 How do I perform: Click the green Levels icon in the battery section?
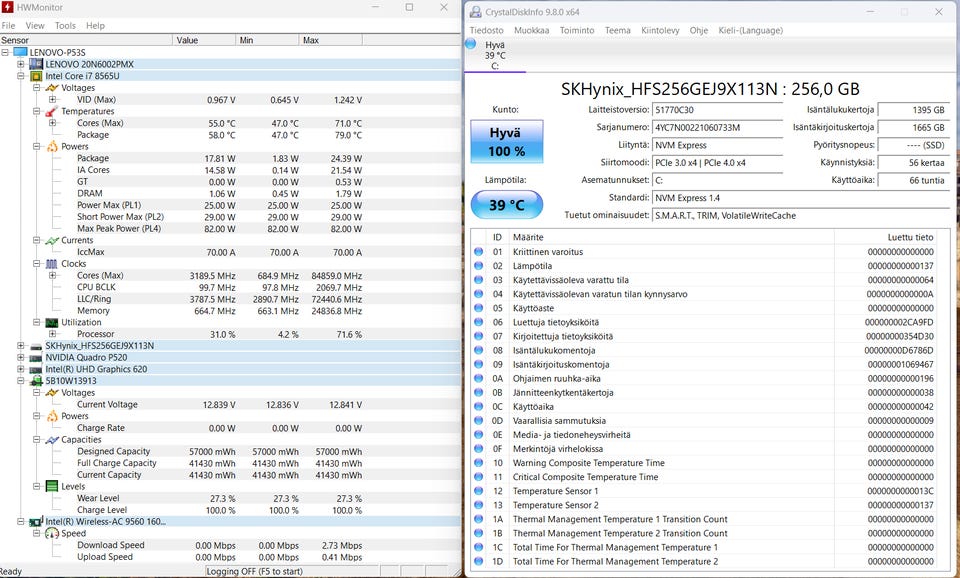(51, 487)
